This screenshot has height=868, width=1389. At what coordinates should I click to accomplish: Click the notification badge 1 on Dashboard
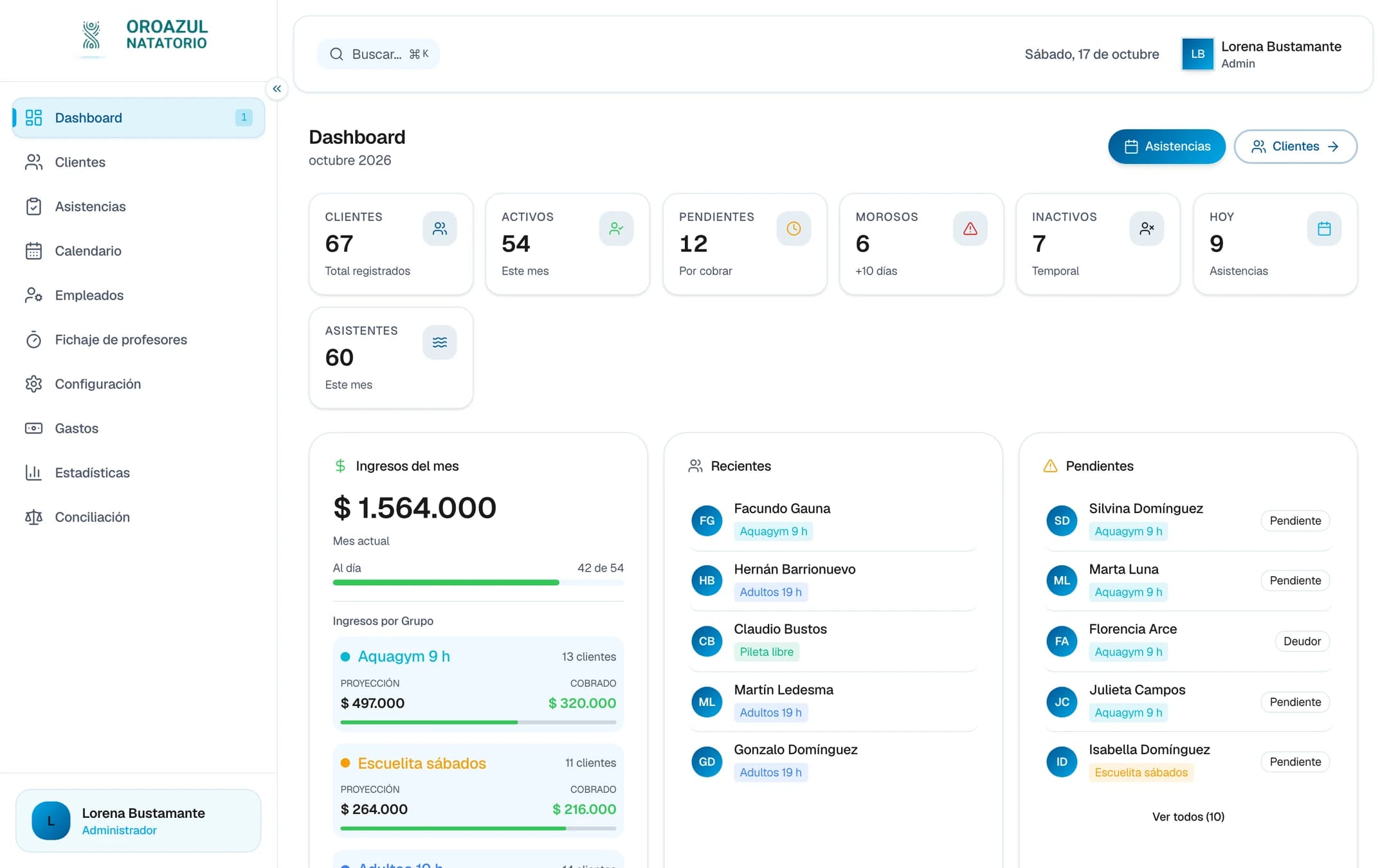[244, 118]
